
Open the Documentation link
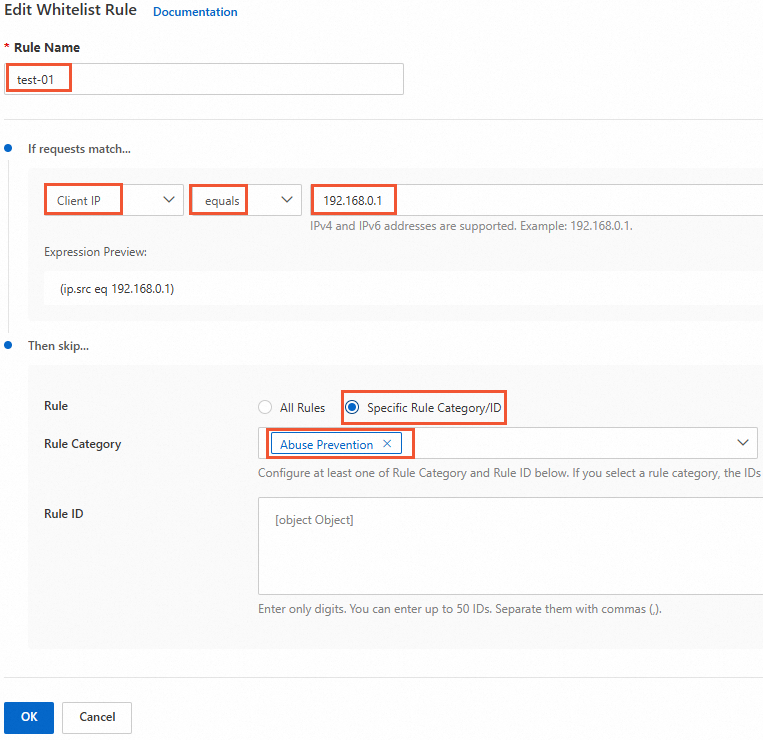pyautogui.click(x=195, y=12)
